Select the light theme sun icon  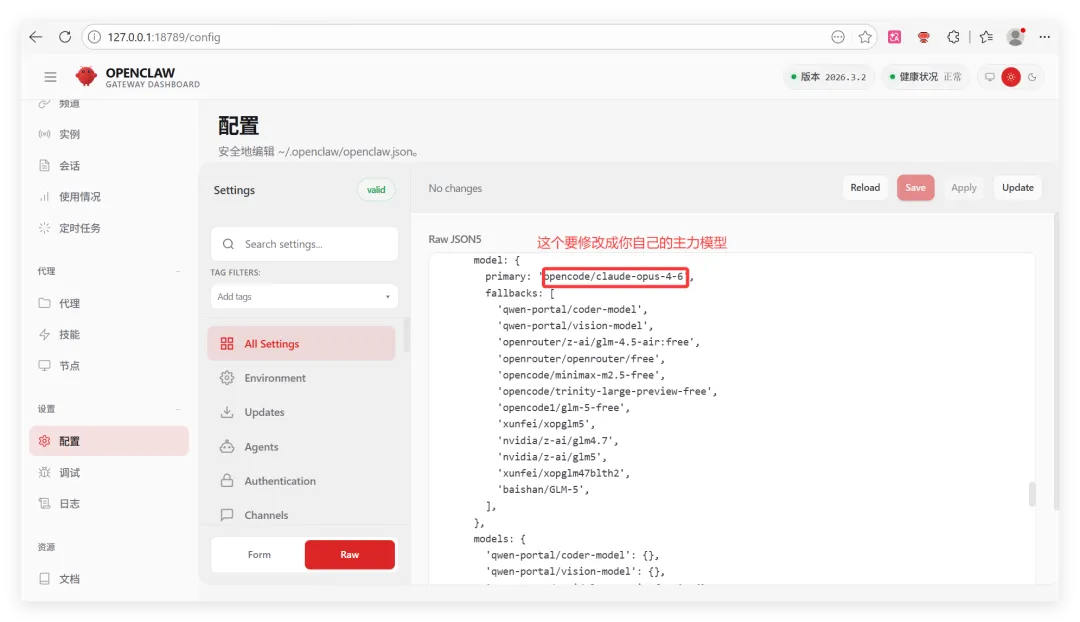pyautogui.click(x=1011, y=77)
